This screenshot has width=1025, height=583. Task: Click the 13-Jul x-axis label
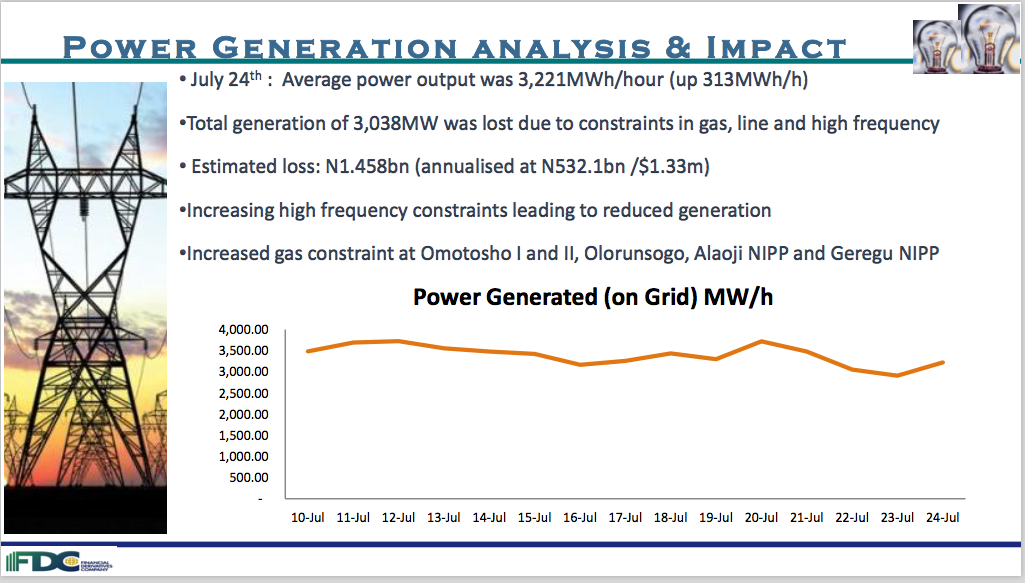(443, 517)
